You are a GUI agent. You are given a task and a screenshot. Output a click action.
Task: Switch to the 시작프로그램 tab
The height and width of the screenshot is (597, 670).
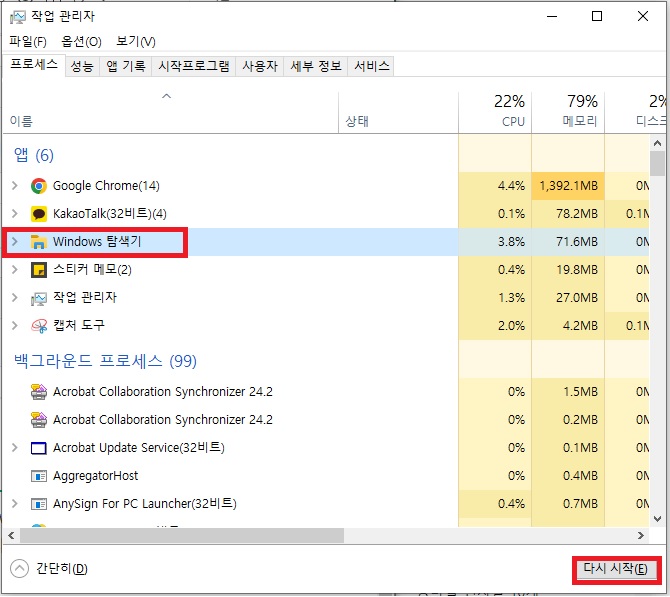pos(194,66)
